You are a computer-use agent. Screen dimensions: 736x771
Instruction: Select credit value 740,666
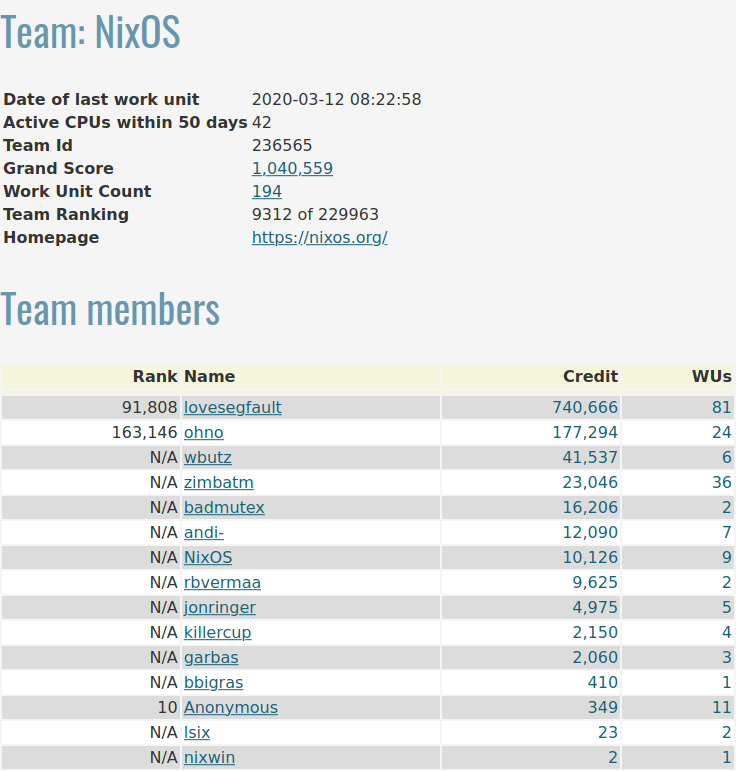pos(585,408)
